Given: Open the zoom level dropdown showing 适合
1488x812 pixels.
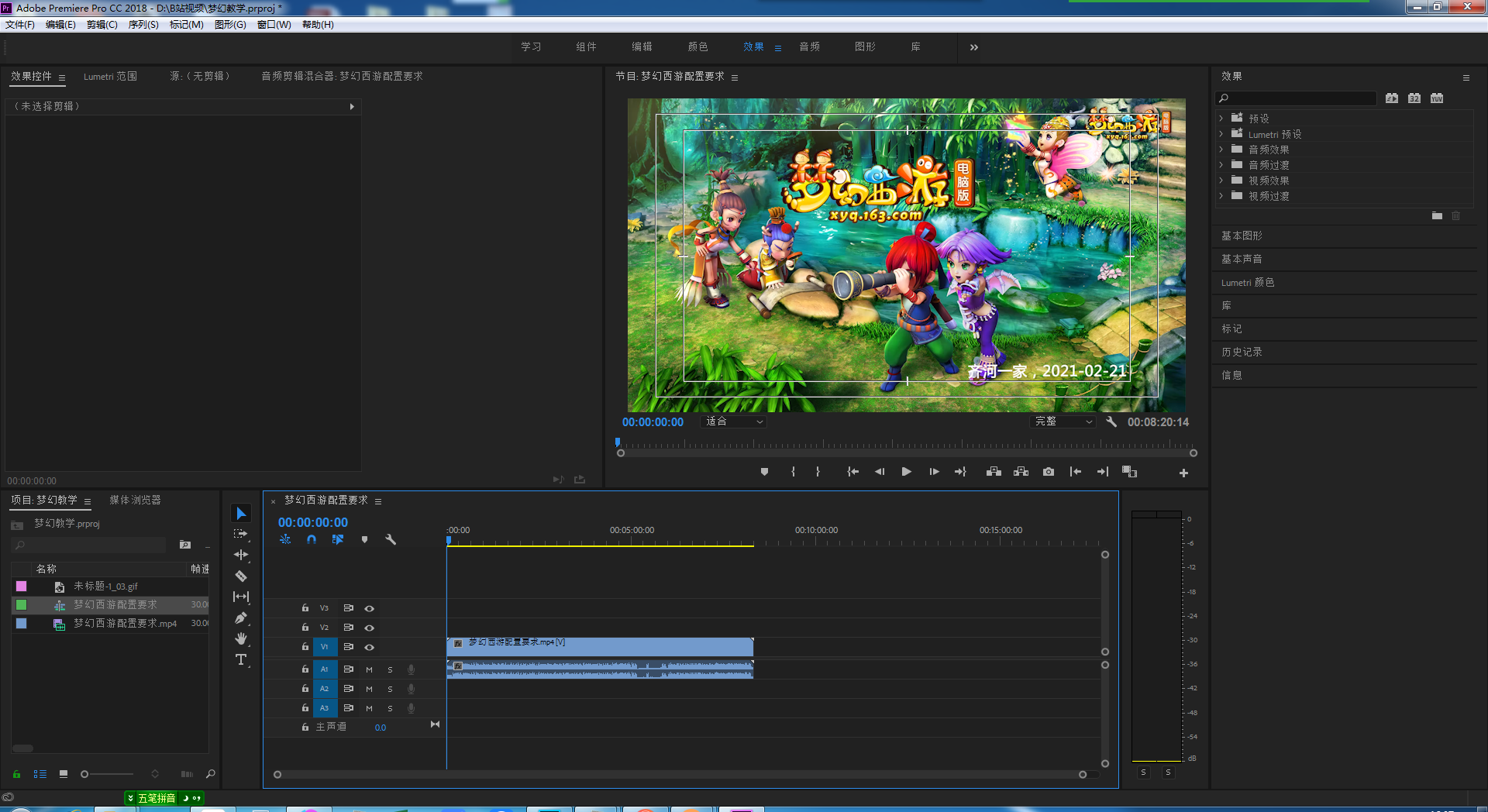Looking at the screenshot, I should pyautogui.click(x=733, y=421).
